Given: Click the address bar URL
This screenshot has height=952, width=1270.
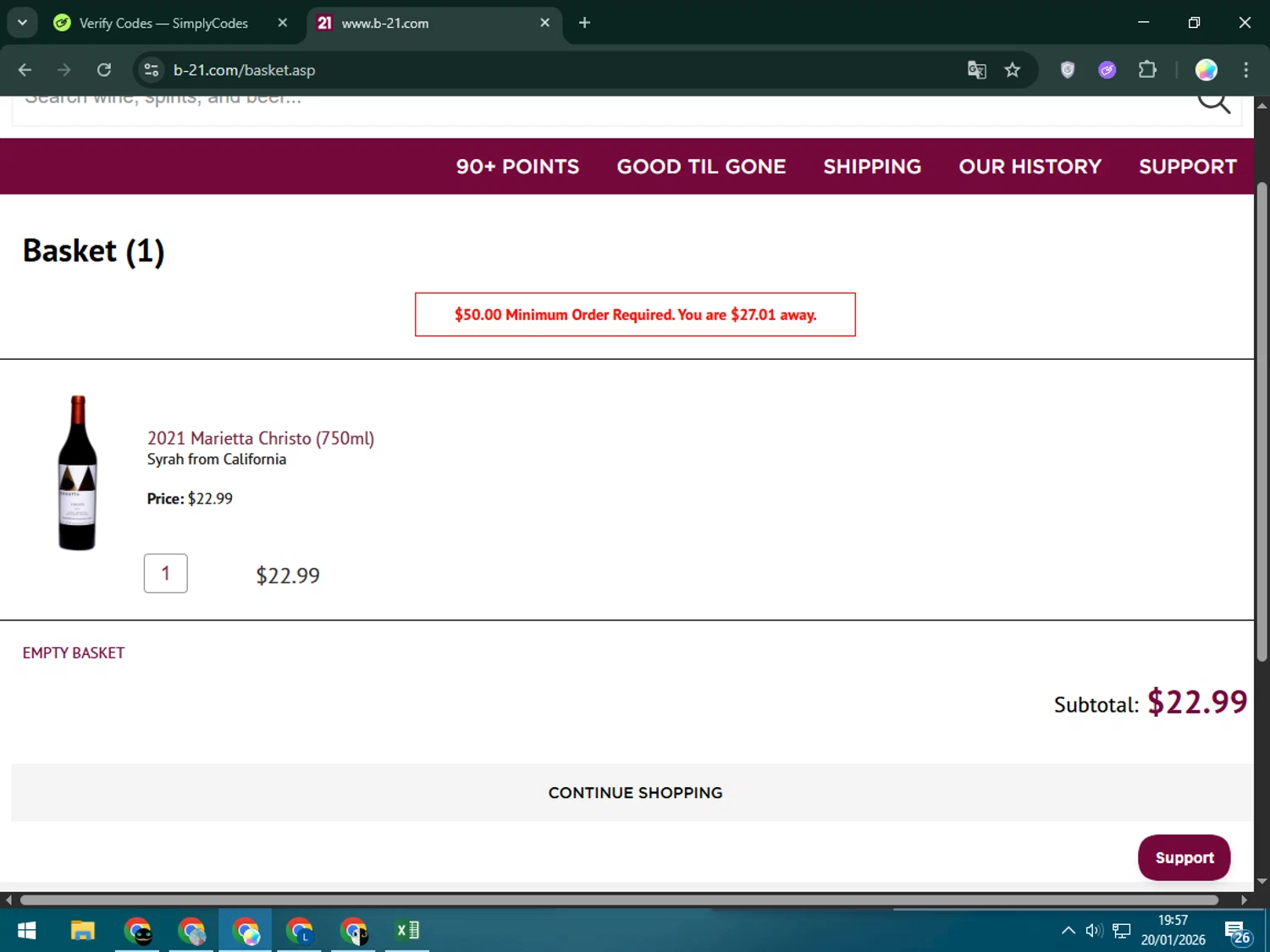Looking at the screenshot, I should pyautogui.click(x=244, y=70).
